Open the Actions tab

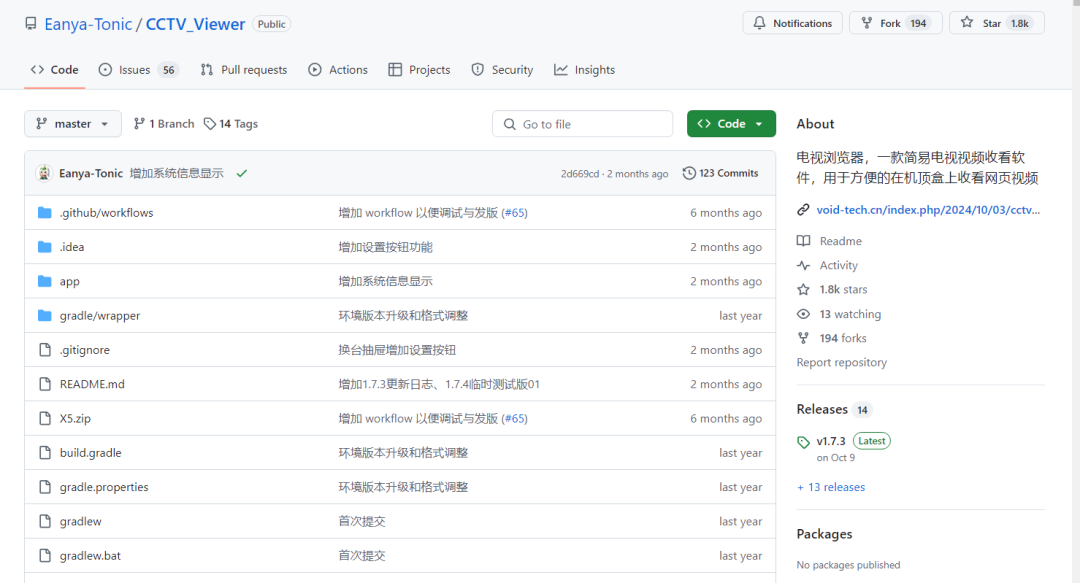pyautogui.click(x=338, y=70)
